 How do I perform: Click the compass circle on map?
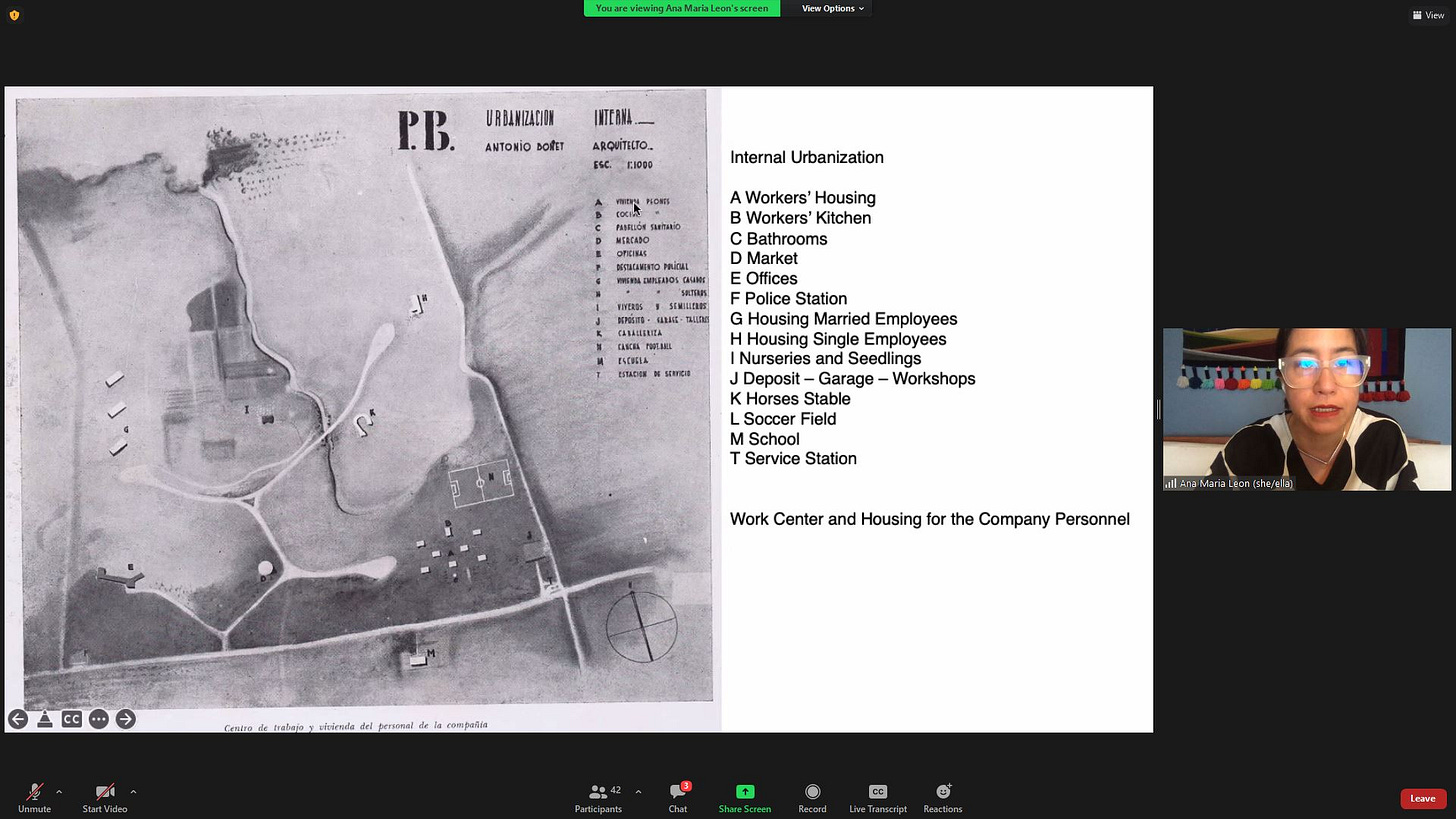pyautogui.click(x=641, y=625)
